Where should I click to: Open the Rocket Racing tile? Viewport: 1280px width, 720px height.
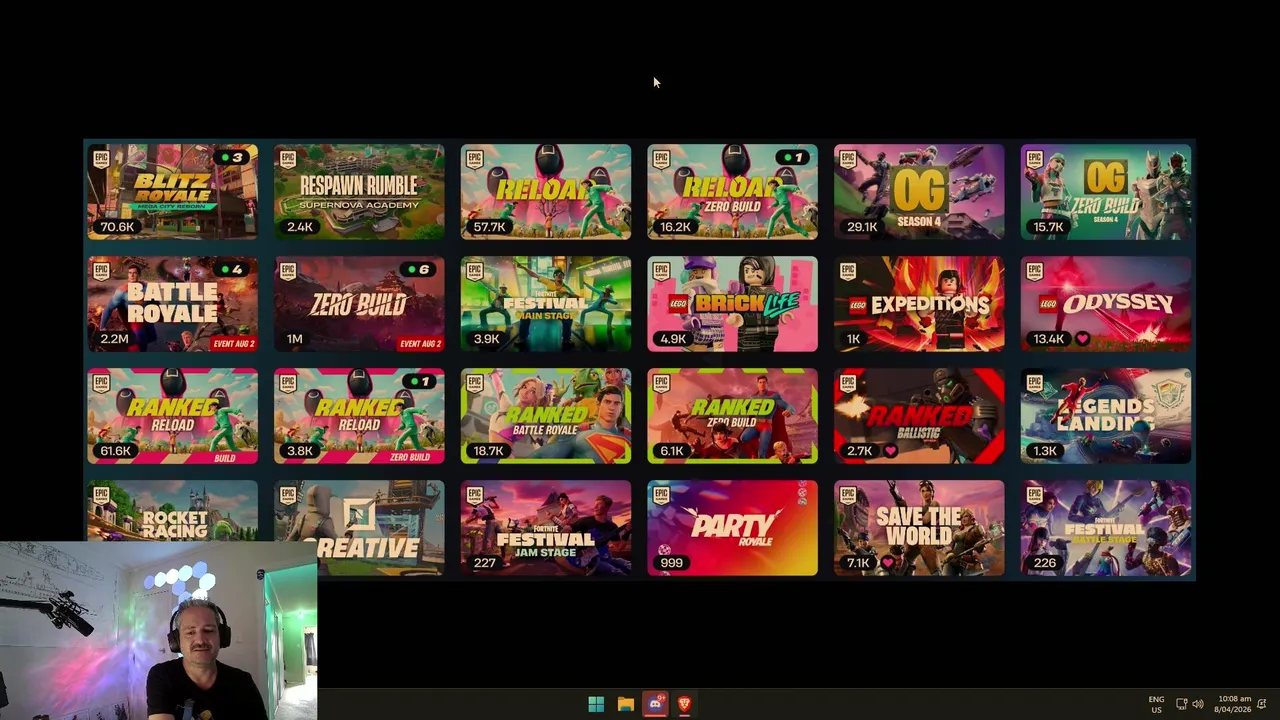(x=172, y=510)
